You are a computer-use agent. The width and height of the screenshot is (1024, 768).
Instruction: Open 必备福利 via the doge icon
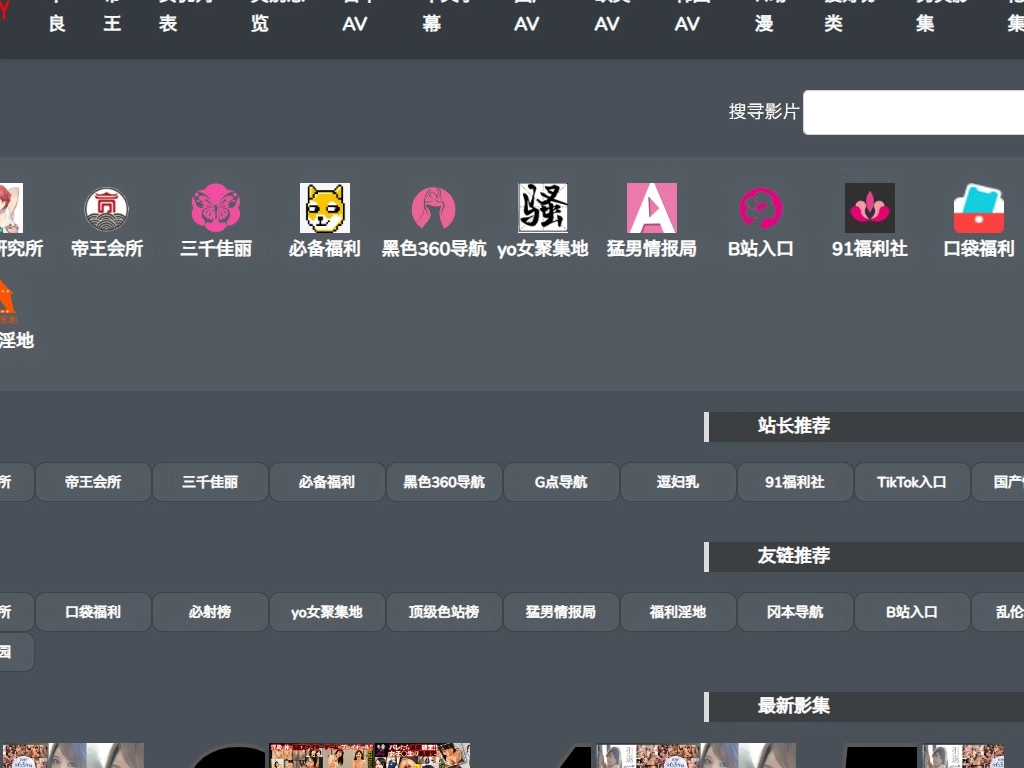coord(324,210)
